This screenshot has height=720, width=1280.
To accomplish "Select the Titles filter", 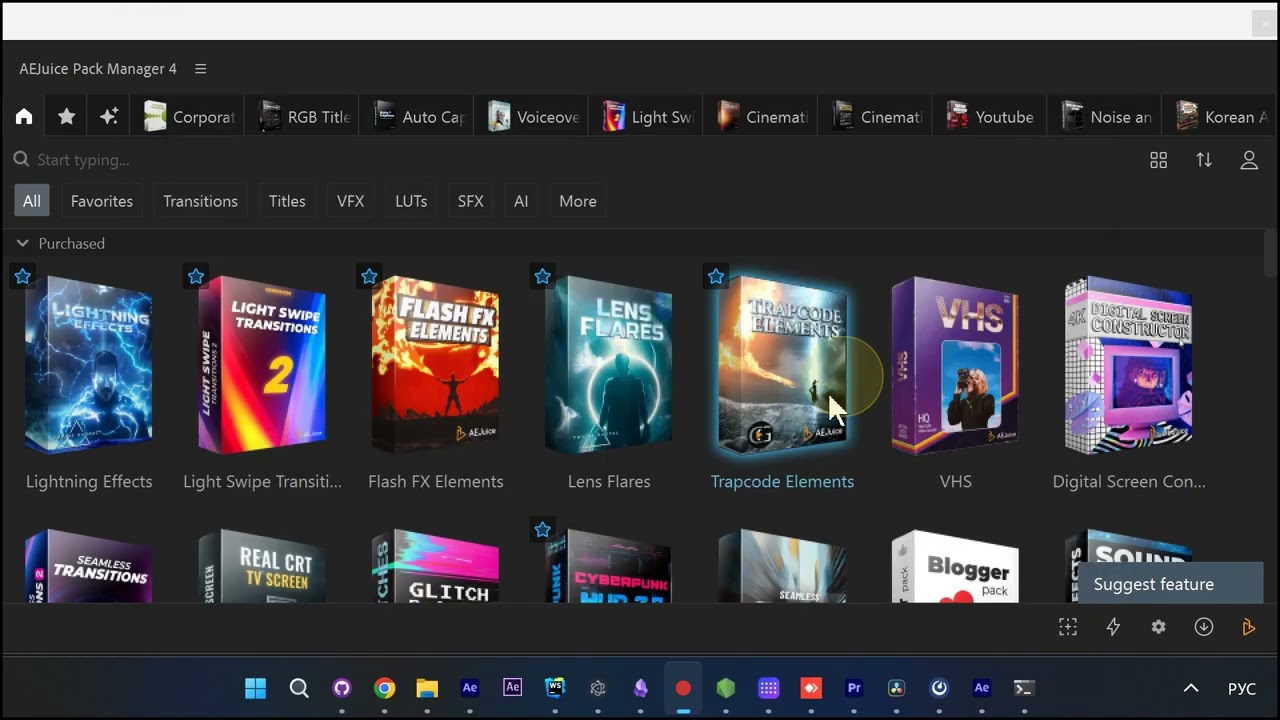I will (287, 201).
